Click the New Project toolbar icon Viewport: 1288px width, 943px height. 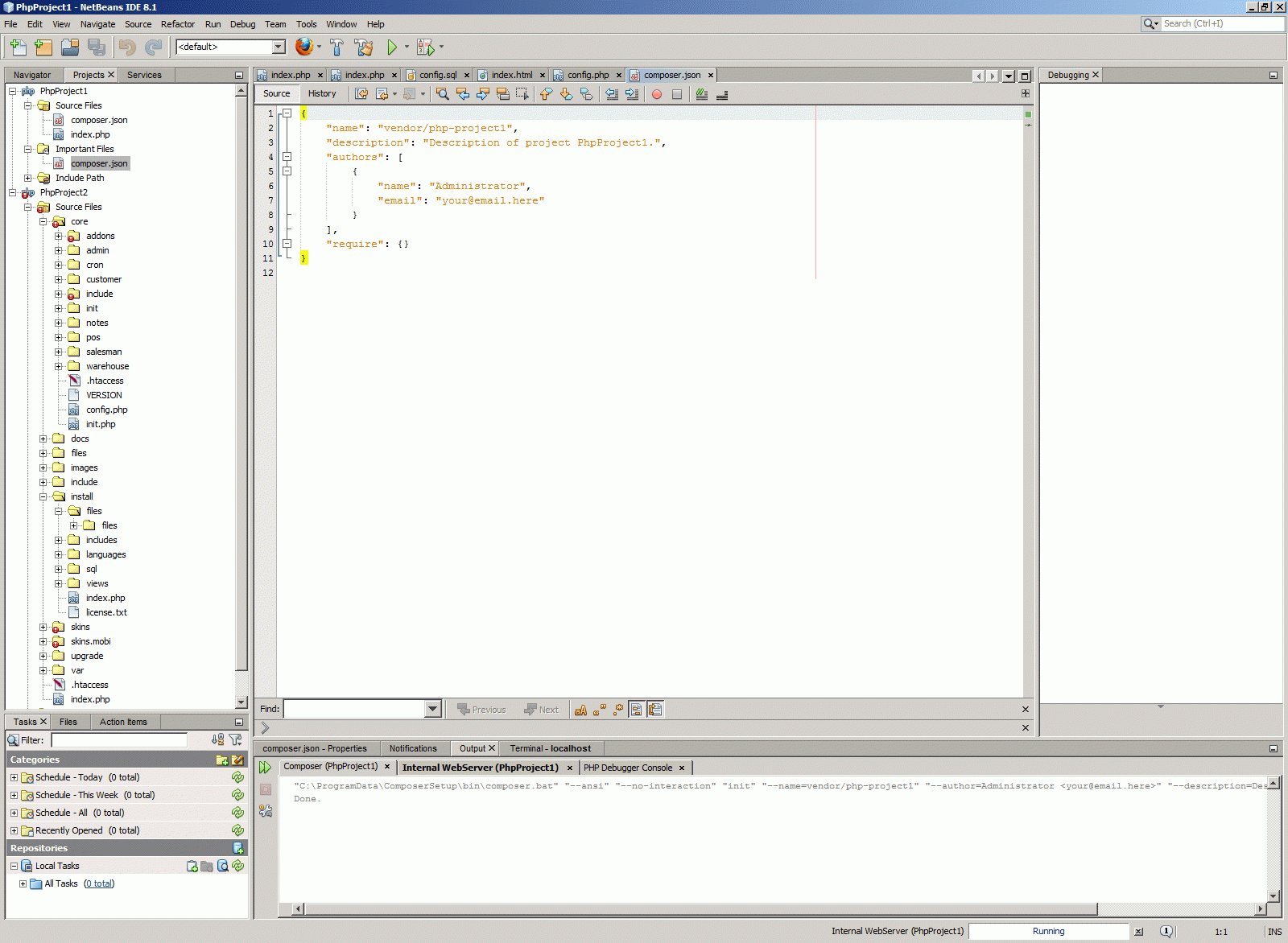coord(43,47)
